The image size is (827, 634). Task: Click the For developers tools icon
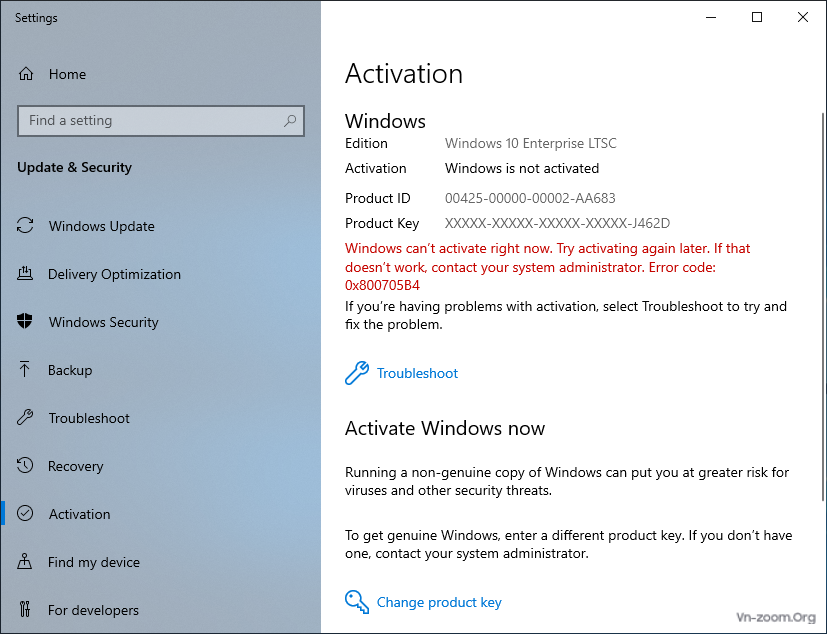[25, 610]
